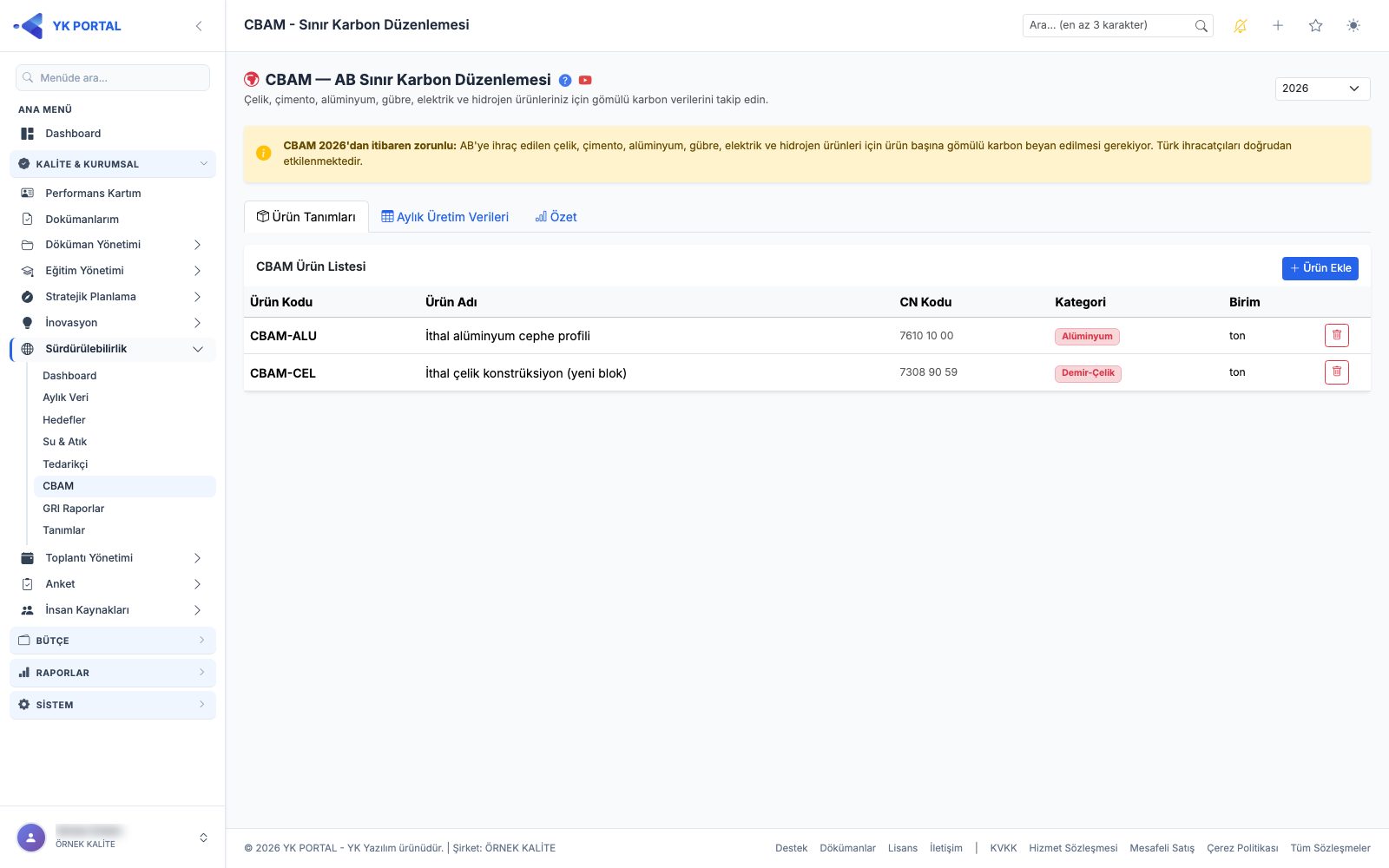Click the Ürün Ekle button
Viewport: 1389px width, 868px height.
pyautogui.click(x=1320, y=268)
